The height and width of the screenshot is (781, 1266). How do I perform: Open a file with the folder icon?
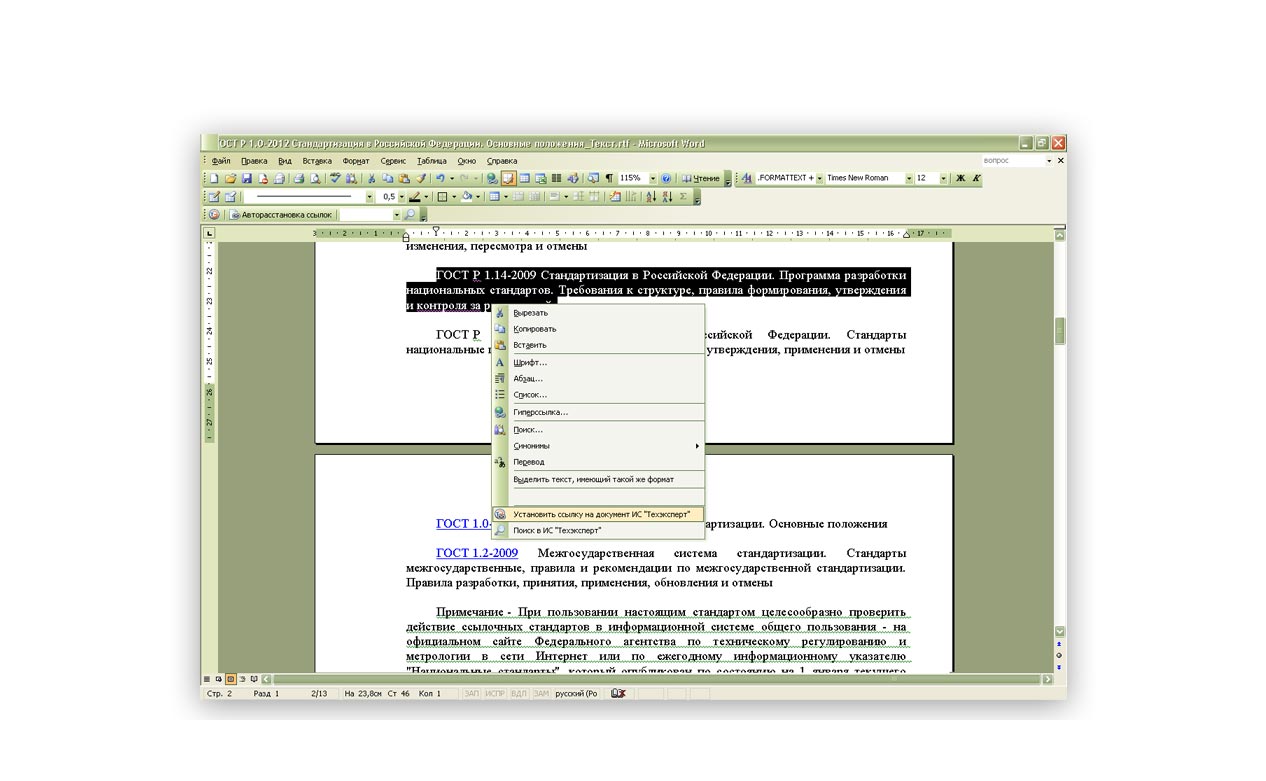tap(231, 178)
